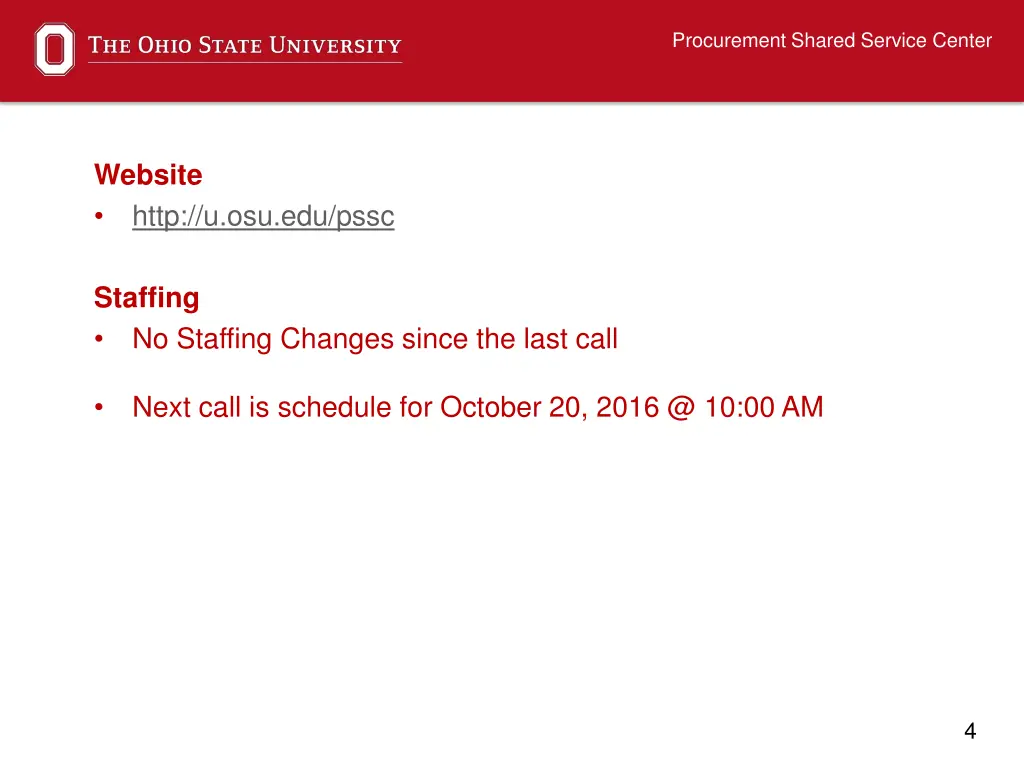Image resolution: width=1024 pixels, height=768 pixels.
Task: Click the Next call schedule line
Action: click(477, 408)
